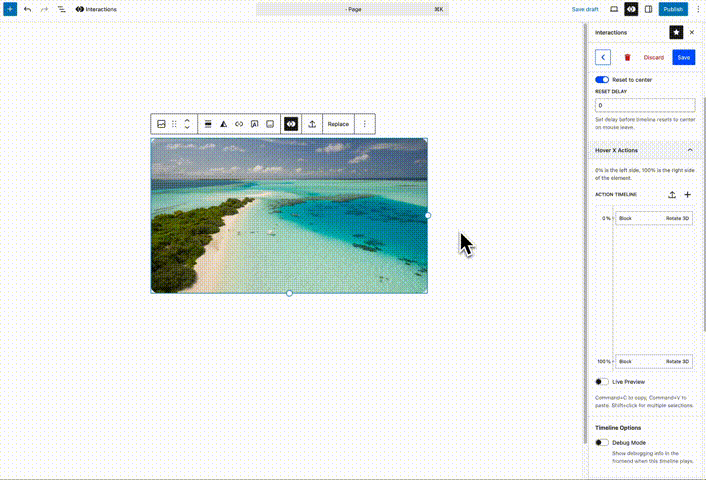Enable the Live Preview toggle
Viewport: 706px width, 480px height.
pos(602,381)
